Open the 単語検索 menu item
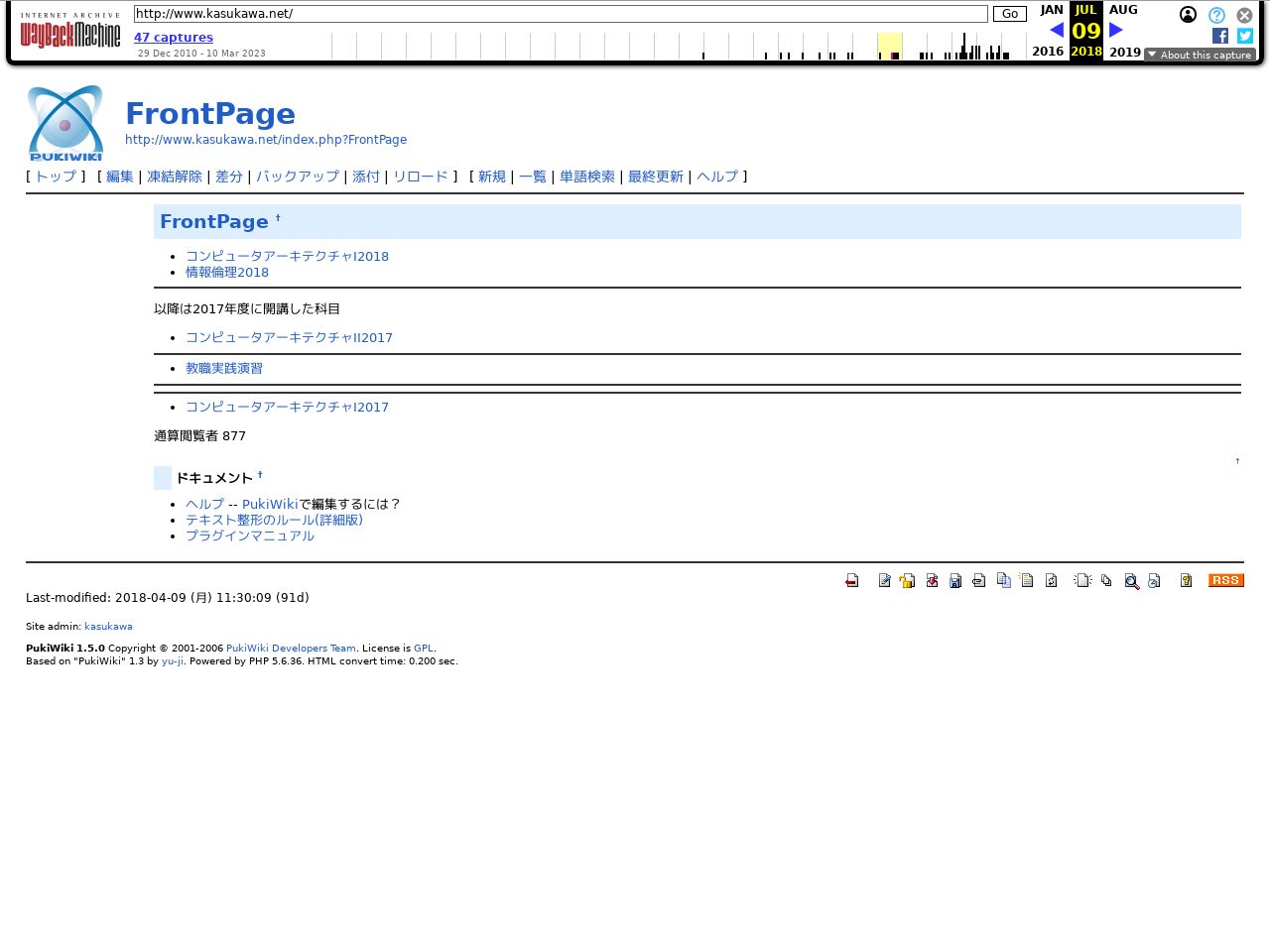The width and height of the screenshot is (1270, 952). coord(587,177)
